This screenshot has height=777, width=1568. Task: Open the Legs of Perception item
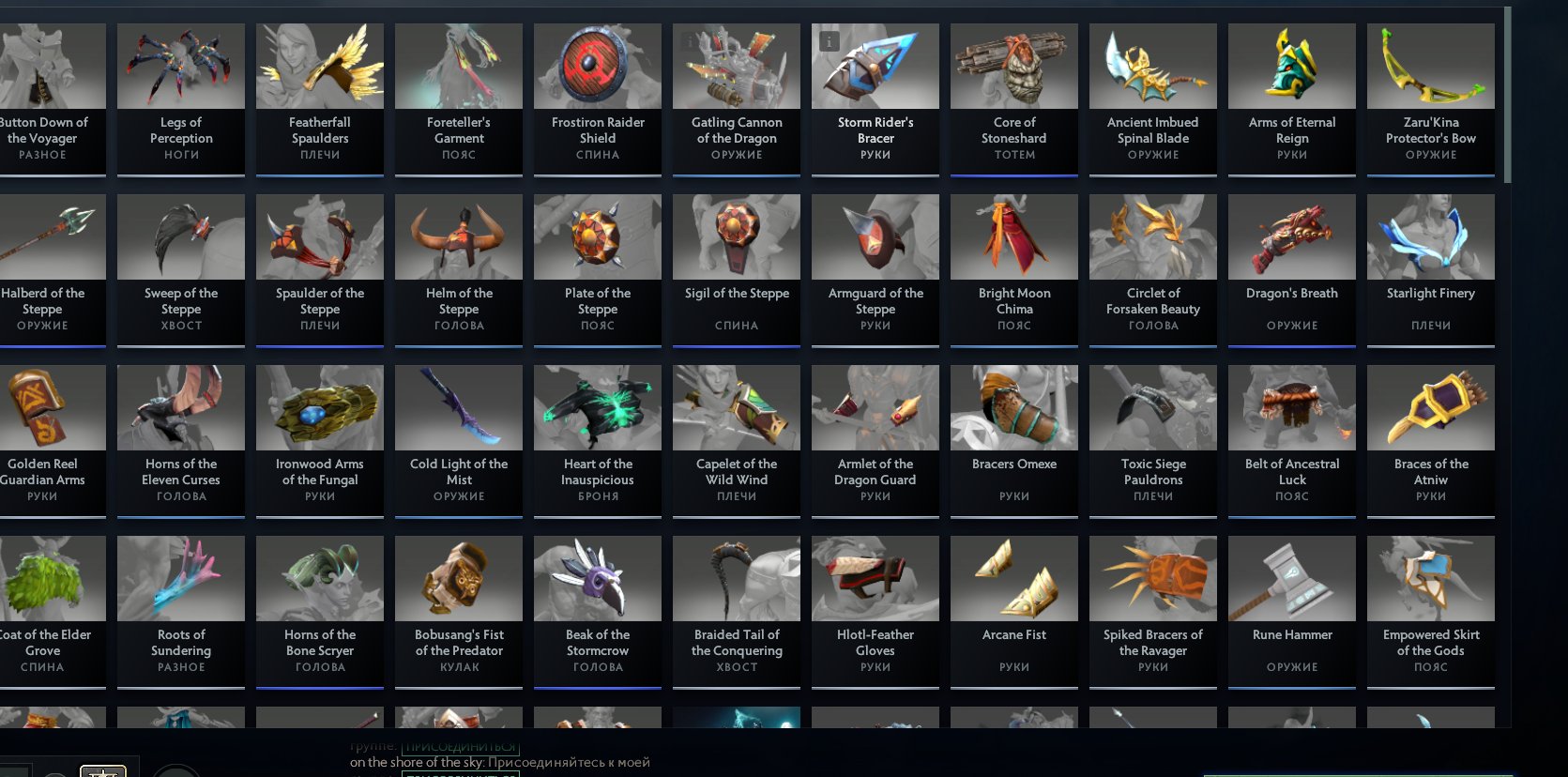(181, 99)
